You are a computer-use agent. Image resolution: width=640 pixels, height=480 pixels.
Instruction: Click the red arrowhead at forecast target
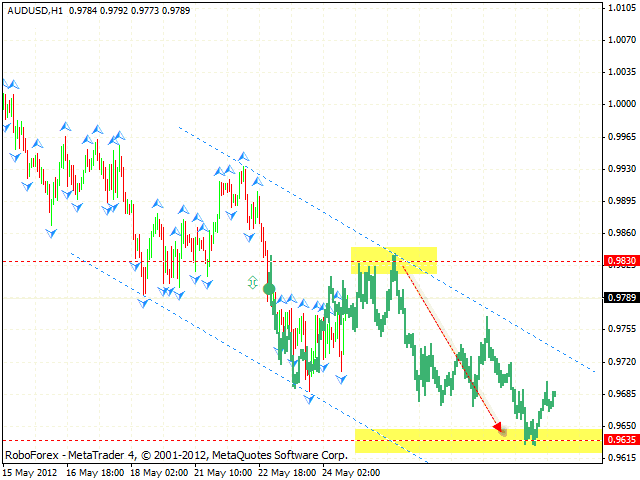pyautogui.click(x=500, y=430)
